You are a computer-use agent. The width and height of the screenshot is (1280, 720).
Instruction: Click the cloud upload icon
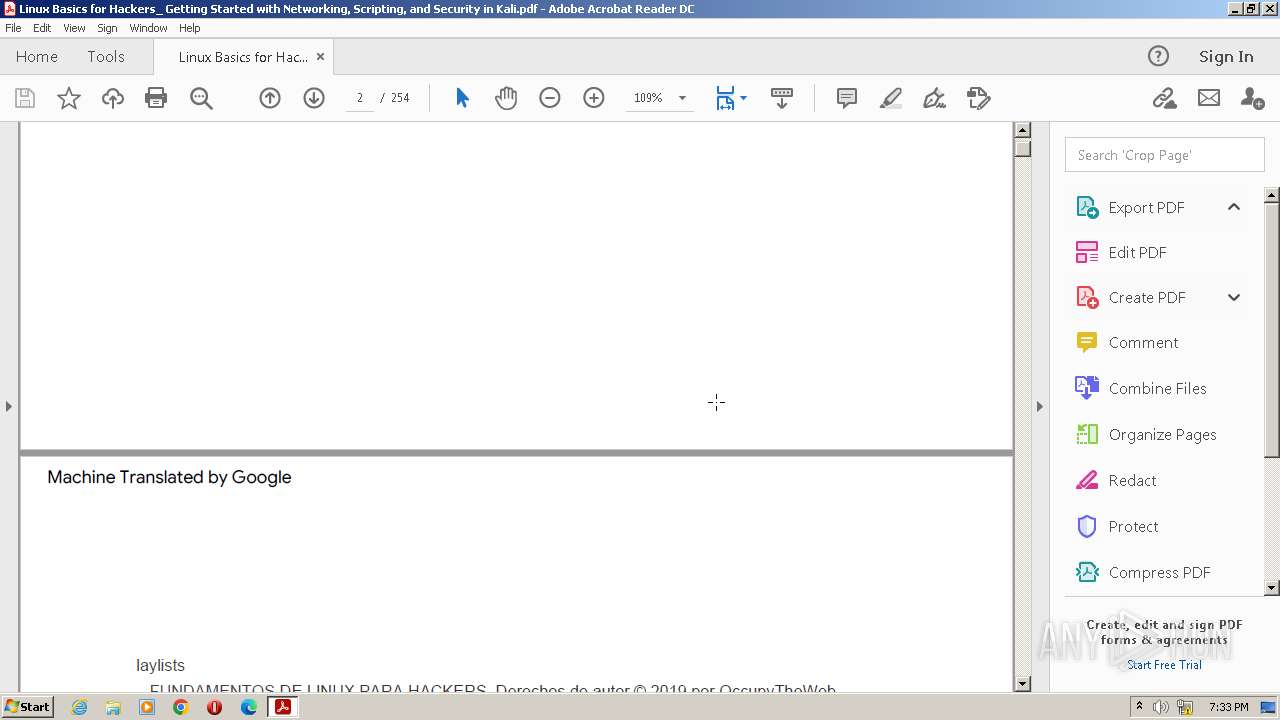coord(112,98)
